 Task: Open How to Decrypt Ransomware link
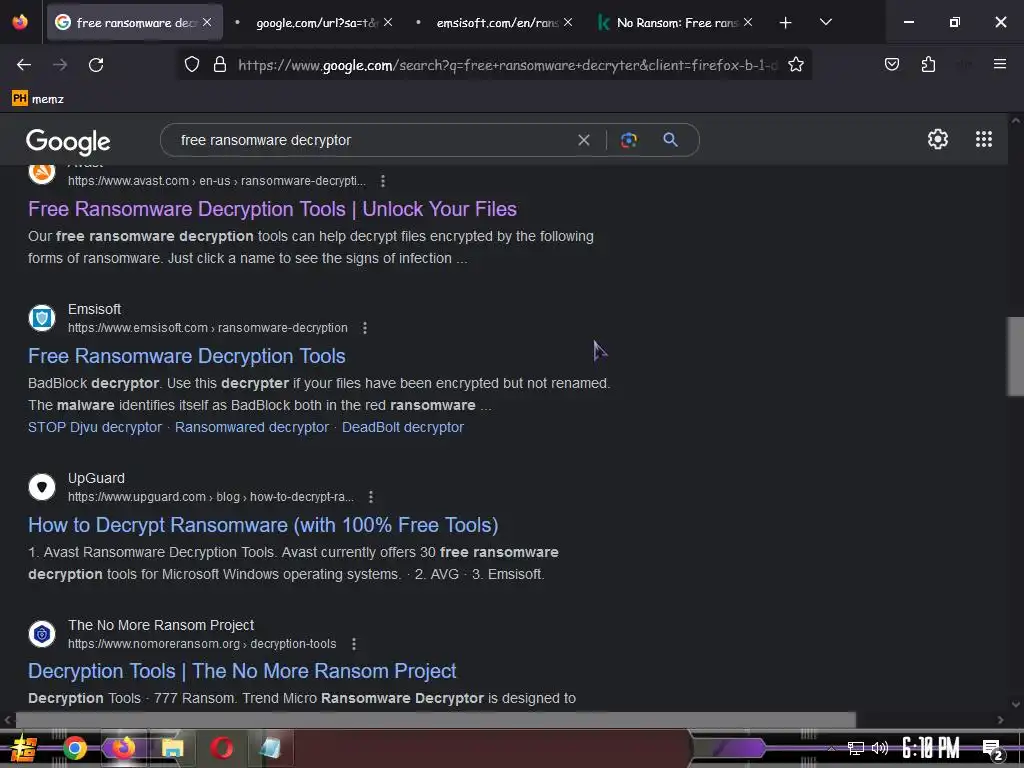263,525
